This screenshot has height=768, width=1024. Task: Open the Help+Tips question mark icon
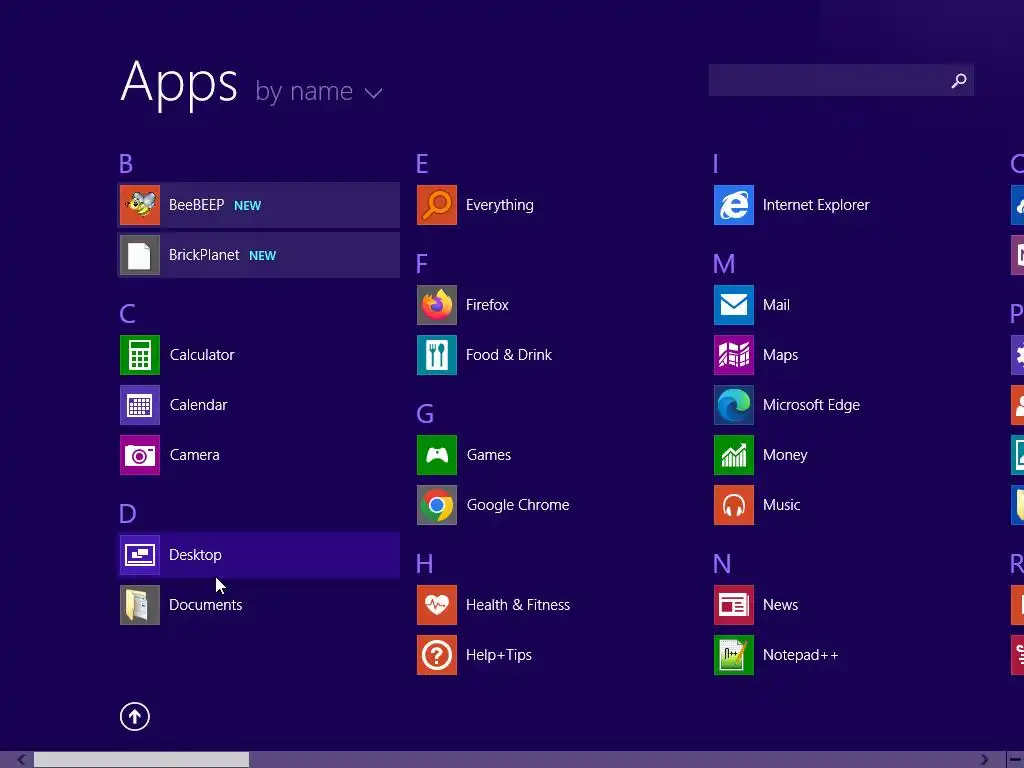point(437,655)
